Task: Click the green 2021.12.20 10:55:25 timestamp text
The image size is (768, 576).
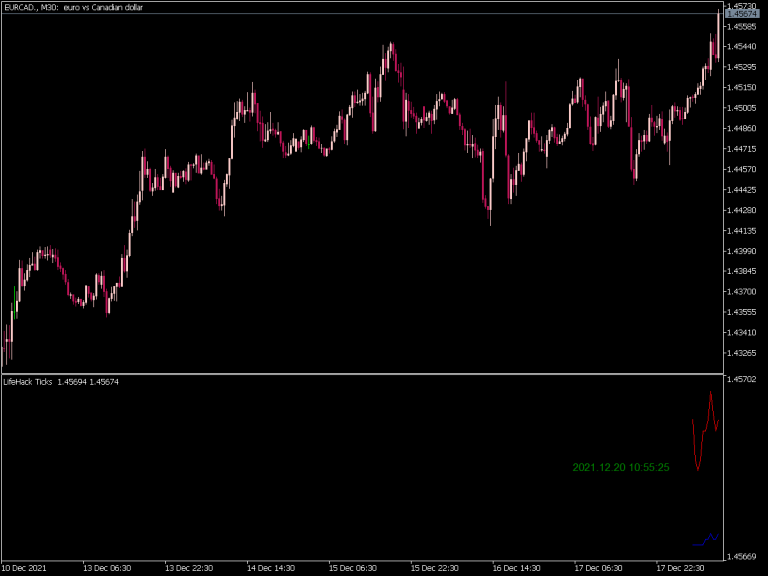Action: (x=620, y=467)
